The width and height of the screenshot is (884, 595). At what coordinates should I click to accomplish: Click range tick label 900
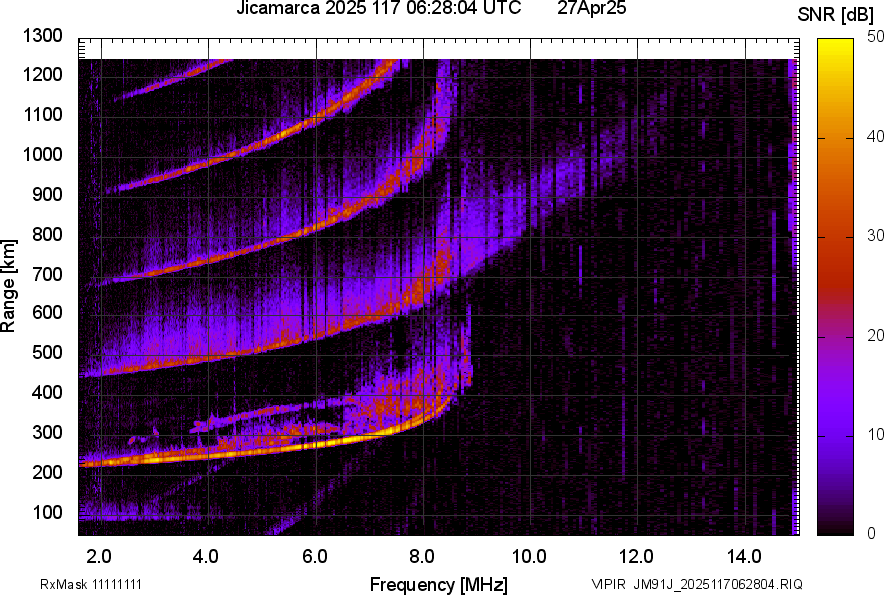click(47, 194)
